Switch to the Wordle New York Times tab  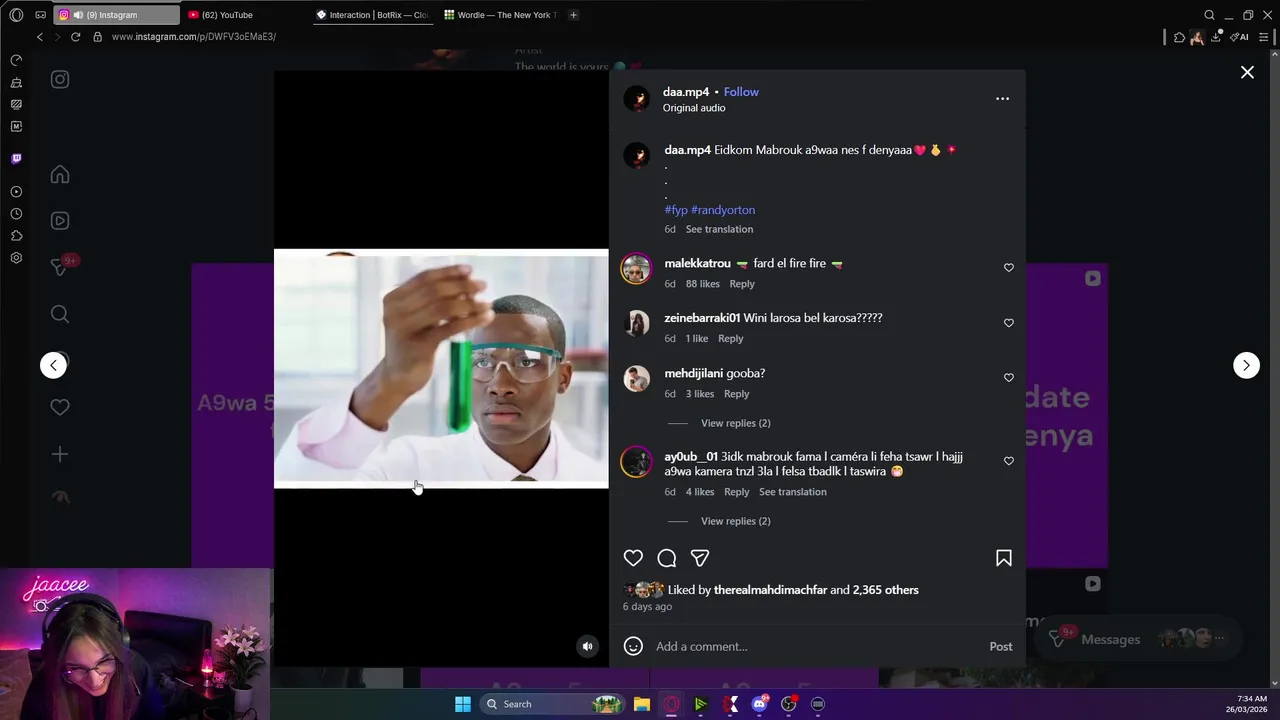tap(501, 15)
